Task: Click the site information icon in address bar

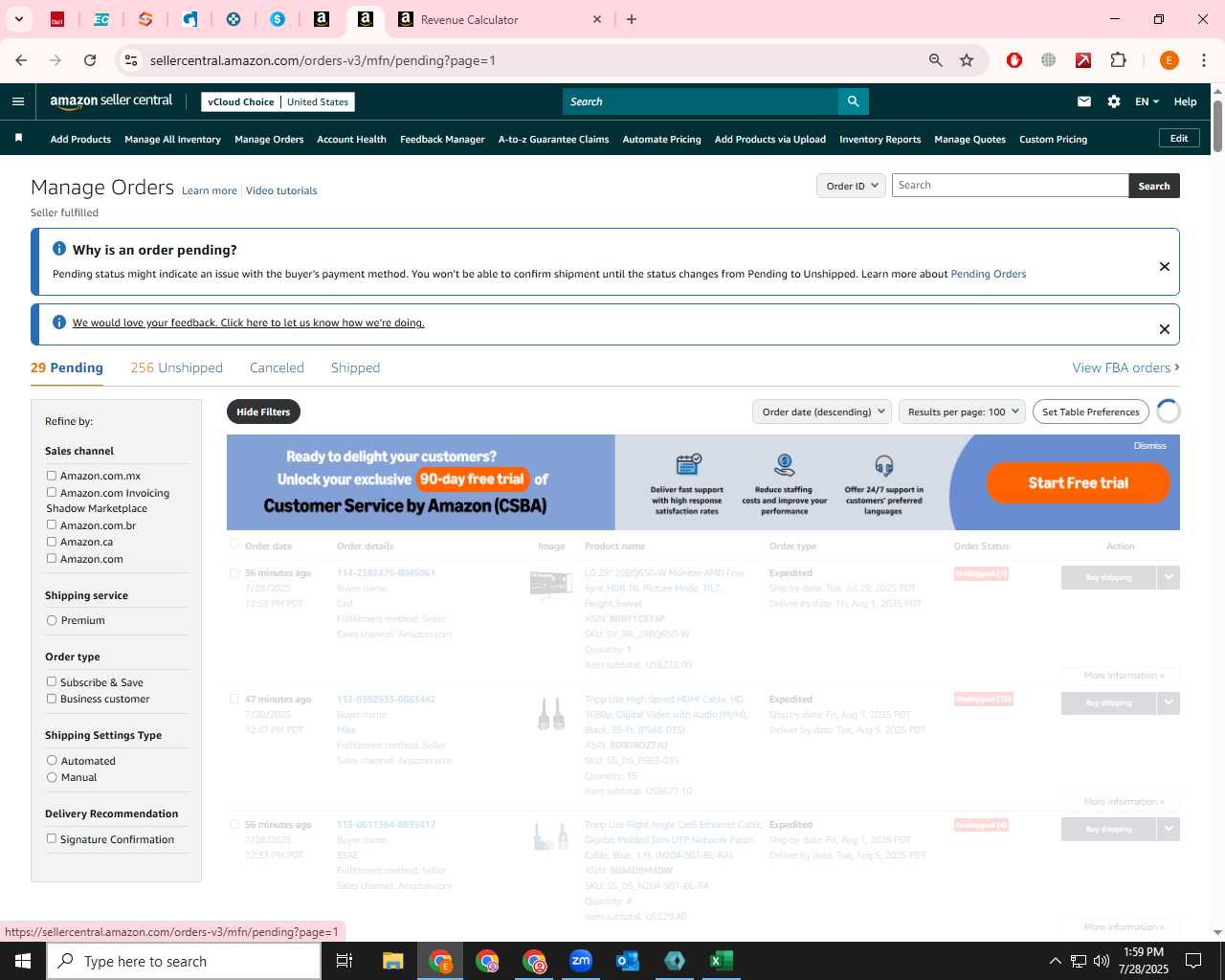Action: pyautogui.click(x=131, y=60)
